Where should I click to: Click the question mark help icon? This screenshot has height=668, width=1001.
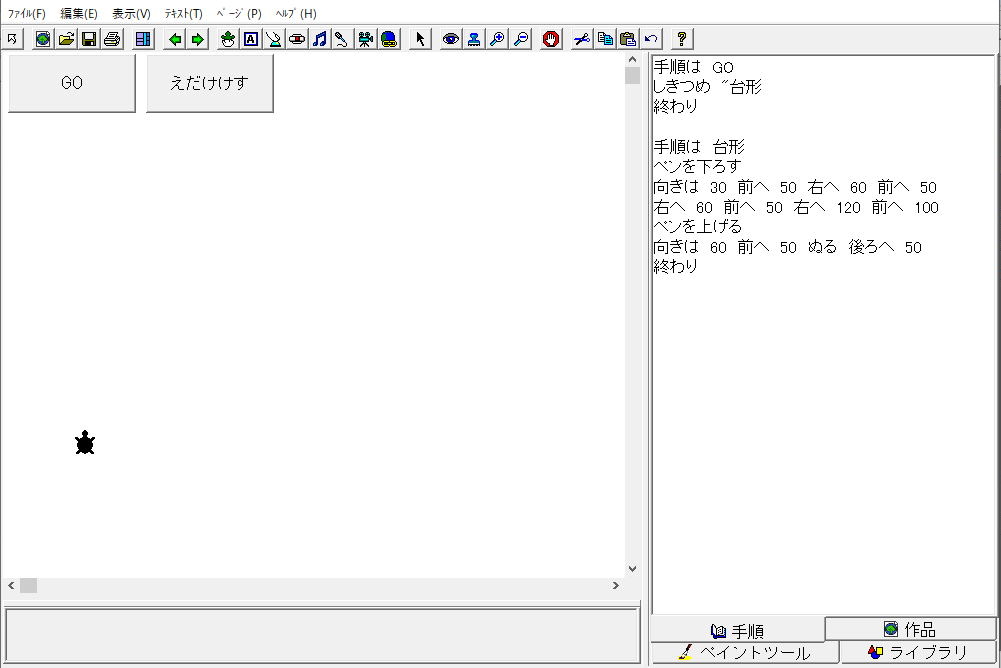682,39
